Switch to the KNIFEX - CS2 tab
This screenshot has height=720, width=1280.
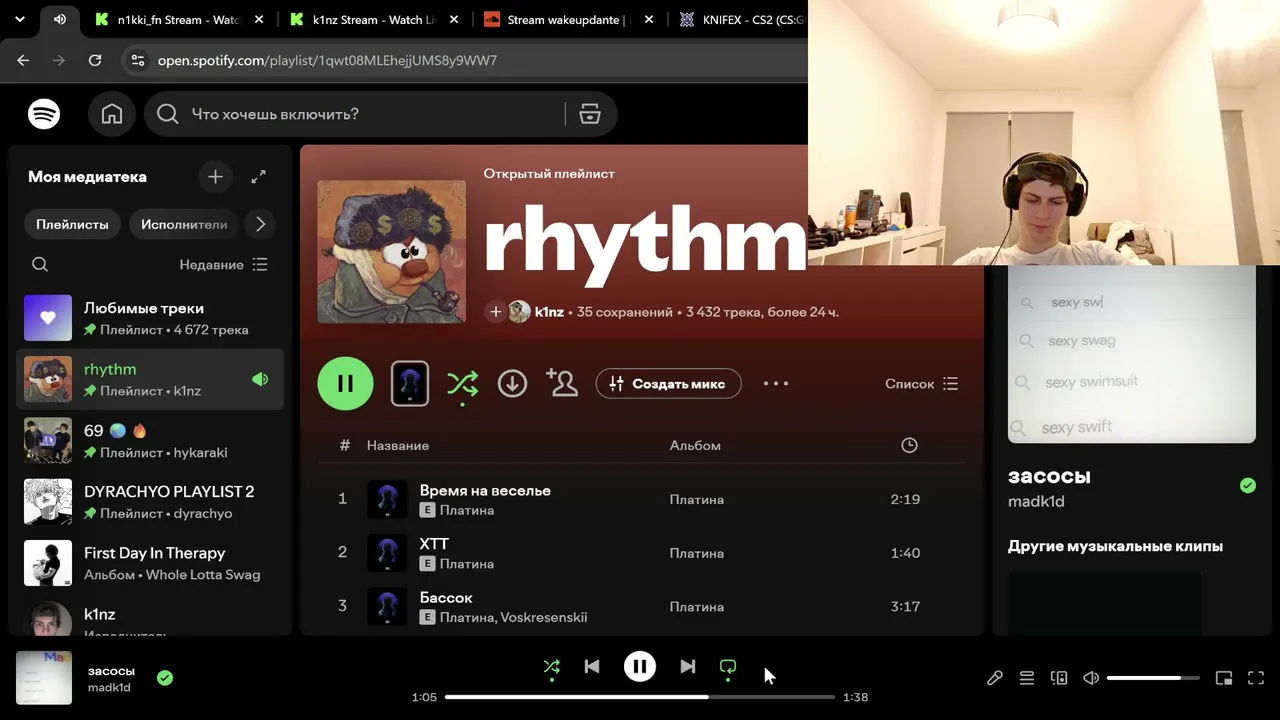[740, 19]
